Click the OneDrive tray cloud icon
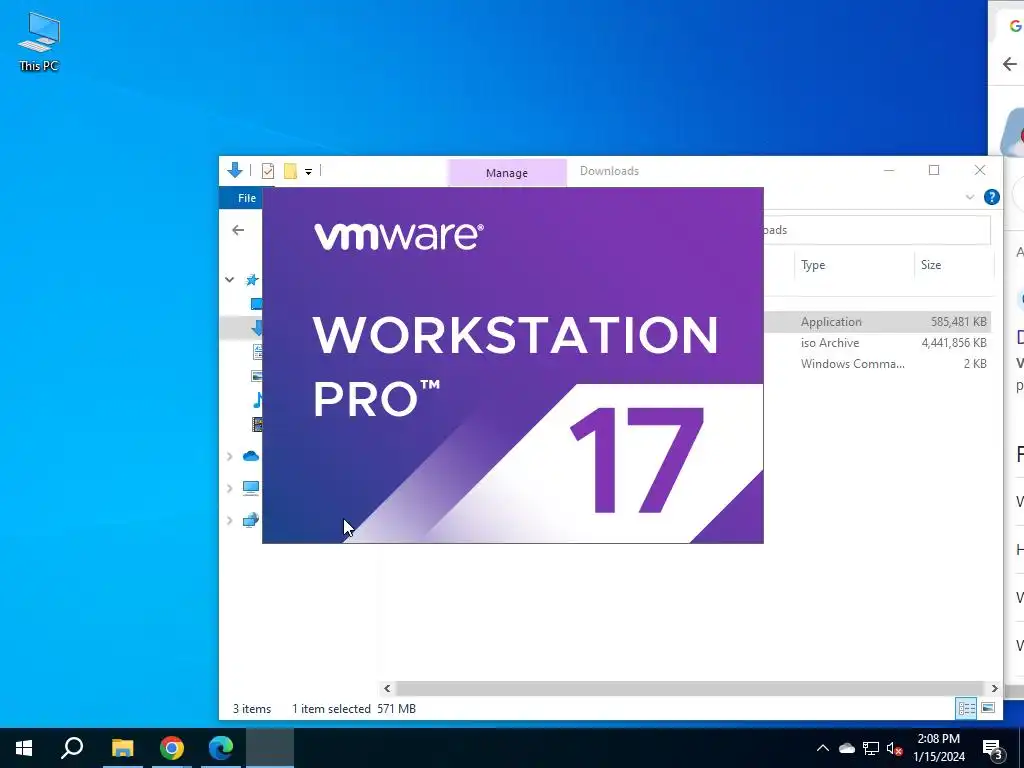 click(x=847, y=748)
